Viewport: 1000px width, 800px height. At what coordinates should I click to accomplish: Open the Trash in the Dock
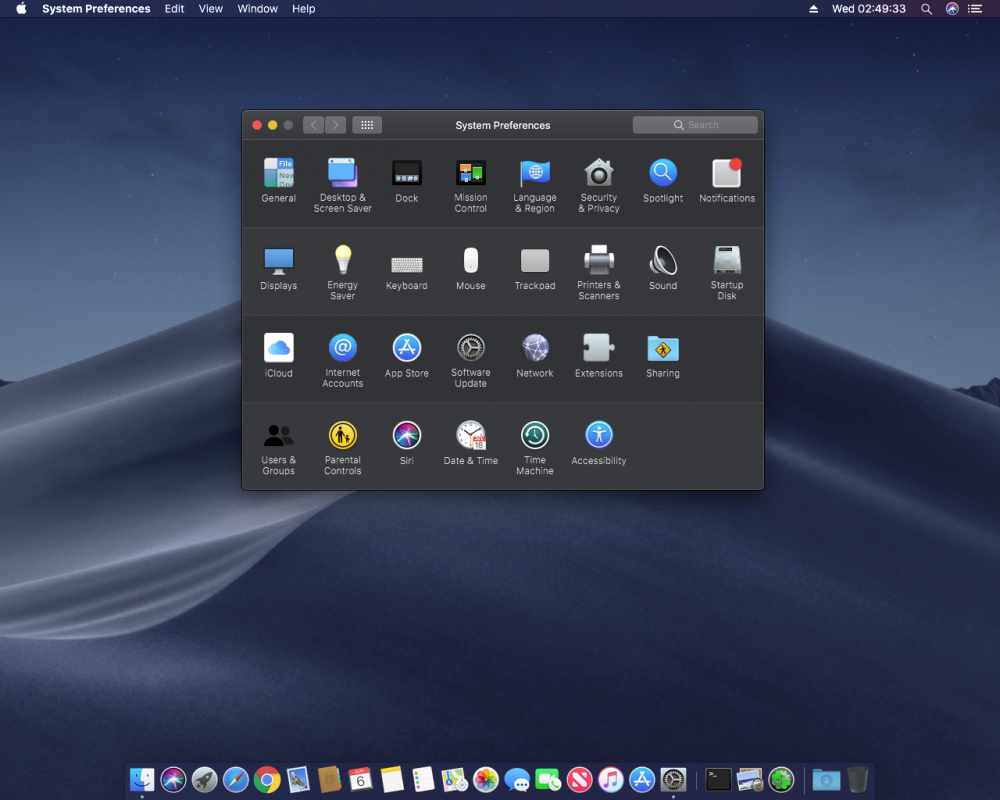click(858, 780)
